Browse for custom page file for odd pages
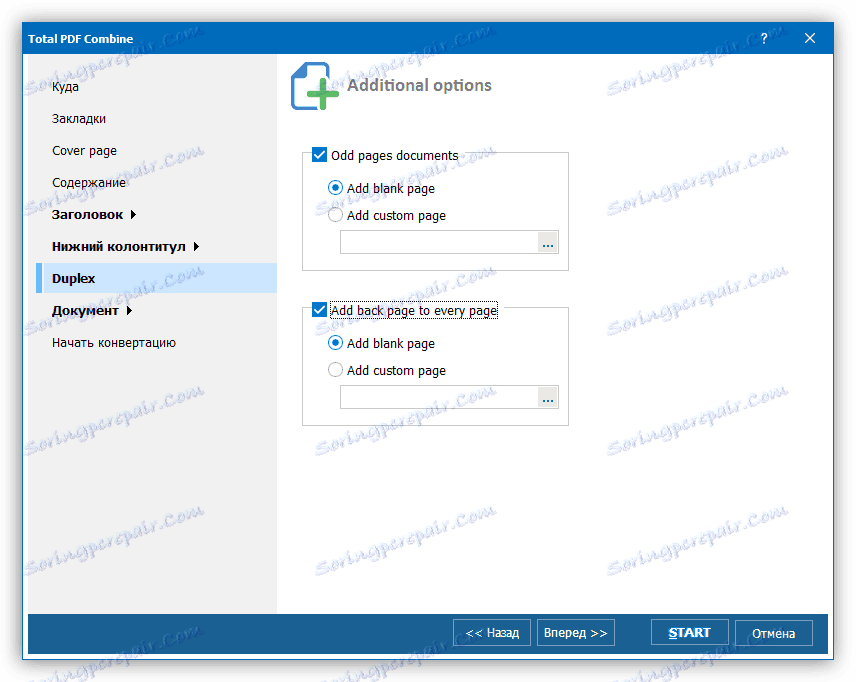 [x=548, y=242]
